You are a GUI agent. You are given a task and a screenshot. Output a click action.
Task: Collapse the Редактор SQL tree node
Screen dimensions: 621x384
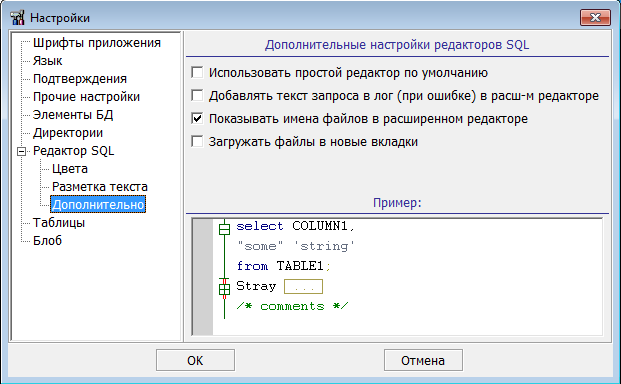(22, 151)
